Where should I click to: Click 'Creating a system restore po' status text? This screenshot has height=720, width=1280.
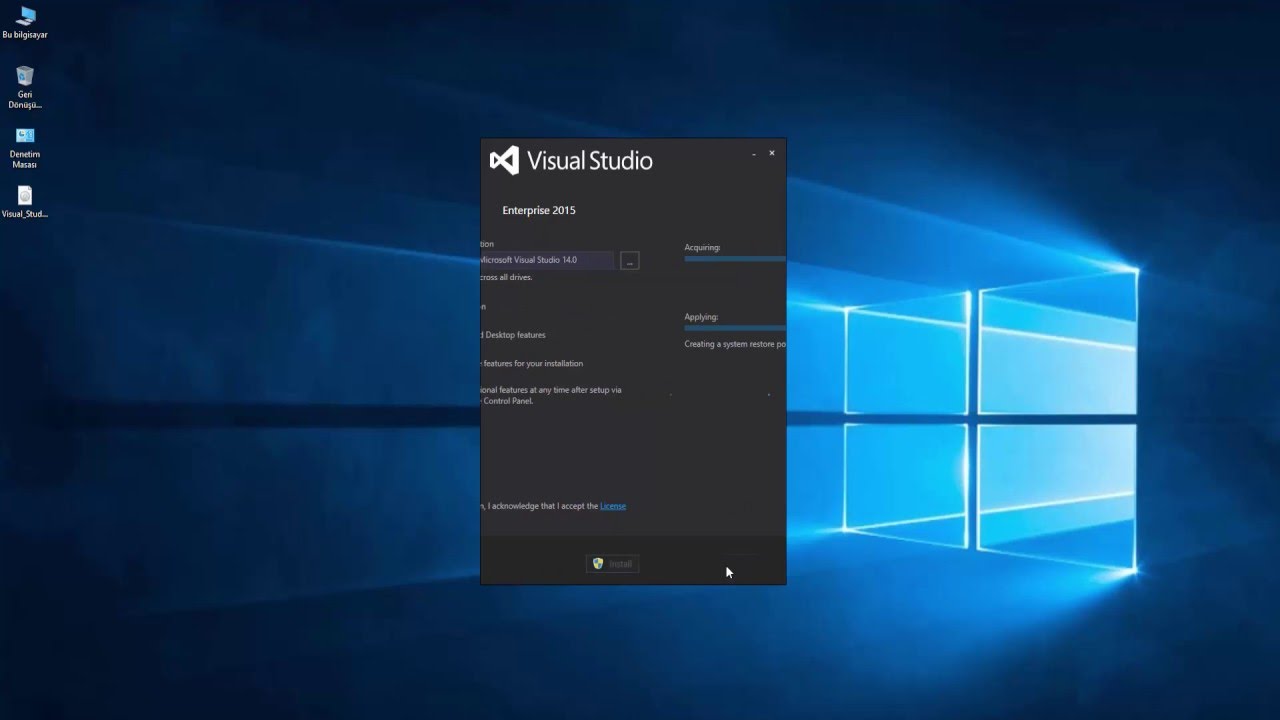[735, 344]
